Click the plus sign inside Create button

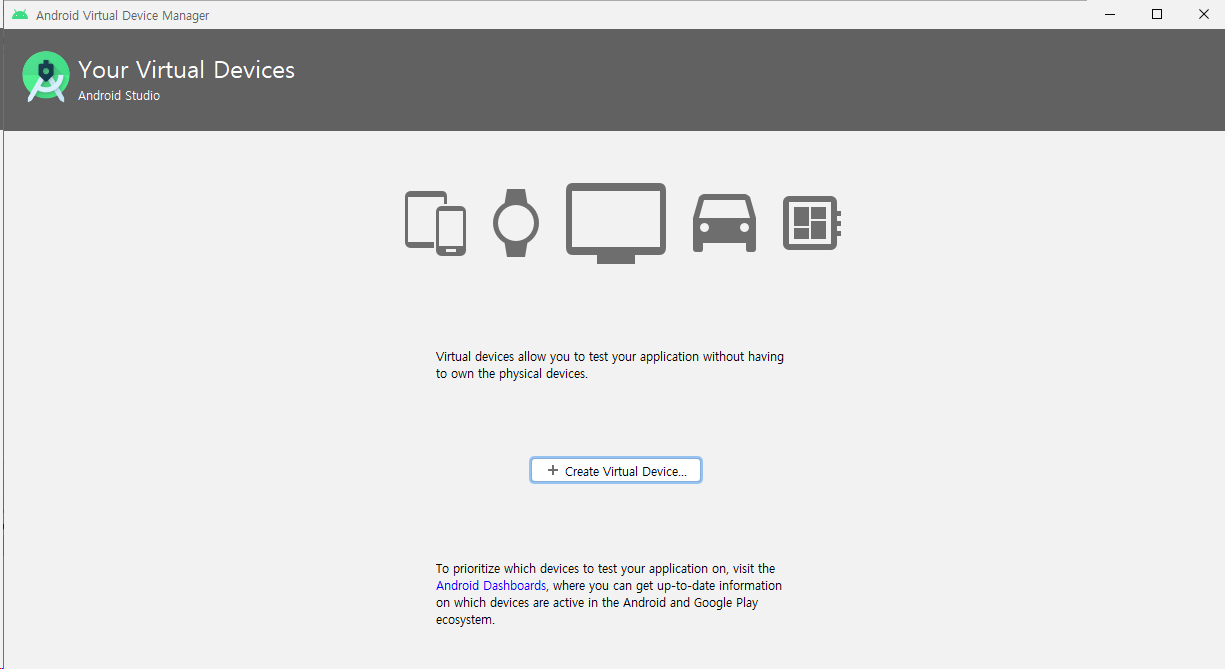click(553, 471)
